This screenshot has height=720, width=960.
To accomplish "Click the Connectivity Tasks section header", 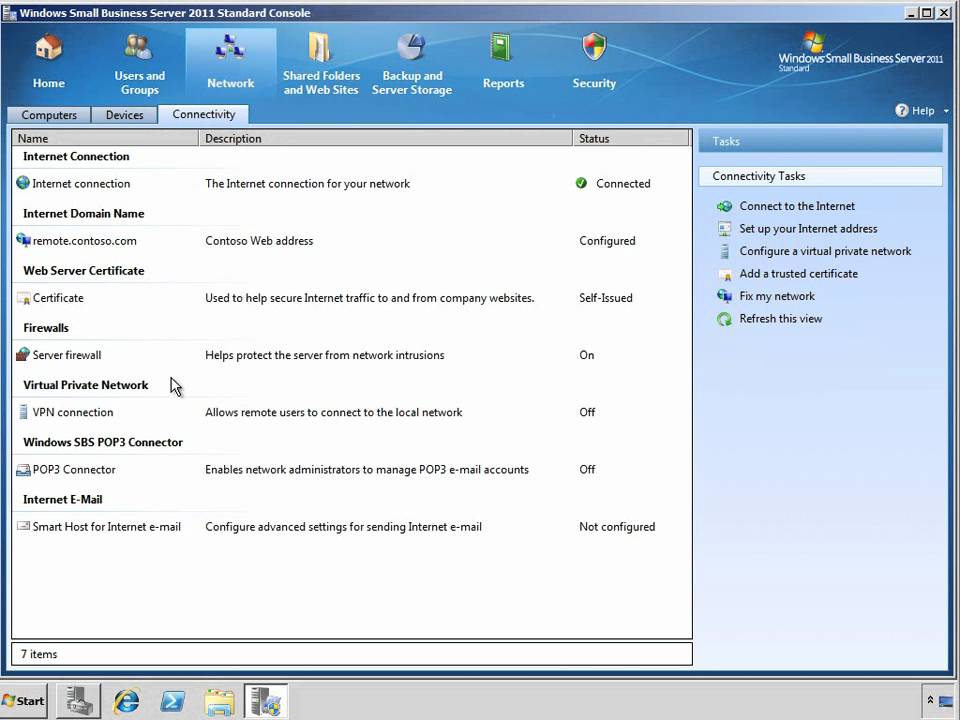I will click(x=820, y=176).
